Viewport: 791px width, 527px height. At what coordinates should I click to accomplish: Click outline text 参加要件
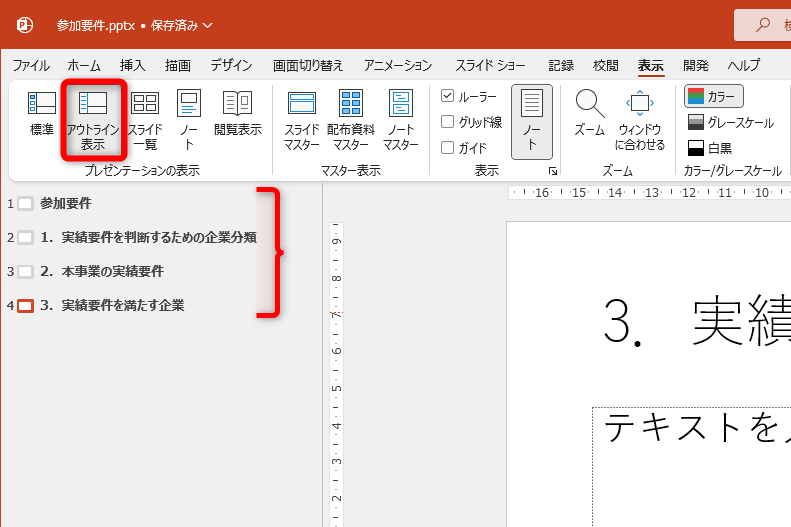(x=66, y=203)
